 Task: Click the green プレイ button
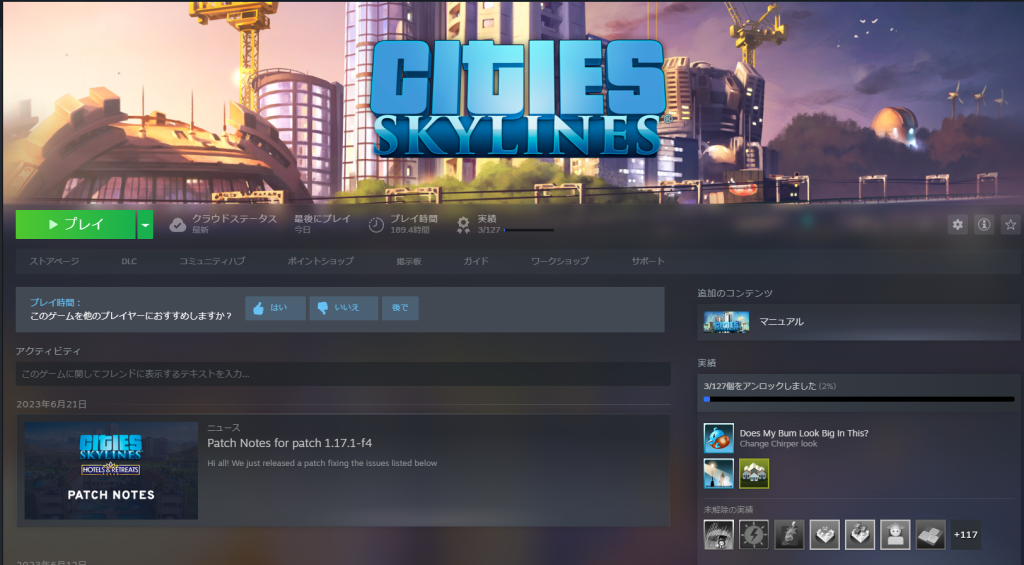[76, 225]
